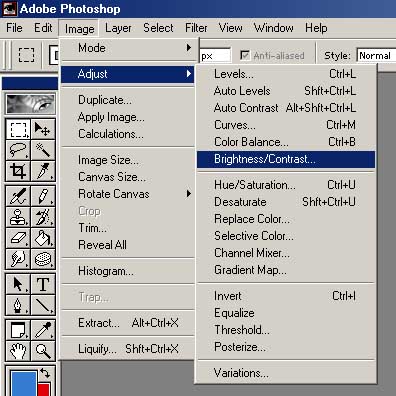
Task: Toggle the Anti-aliased checkbox
Action: (245, 55)
